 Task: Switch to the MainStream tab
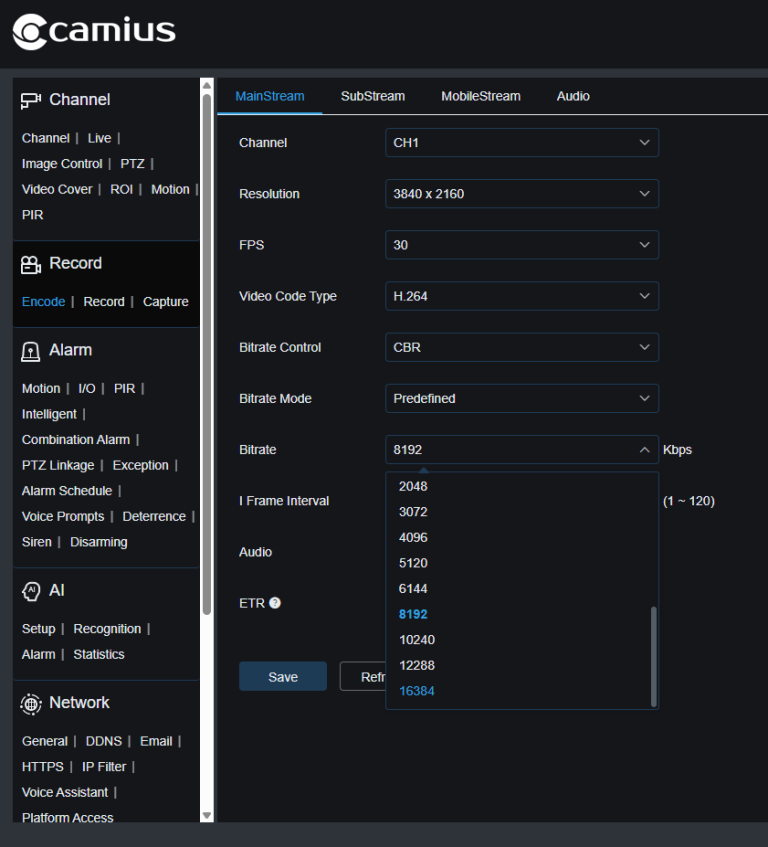tap(270, 96)
